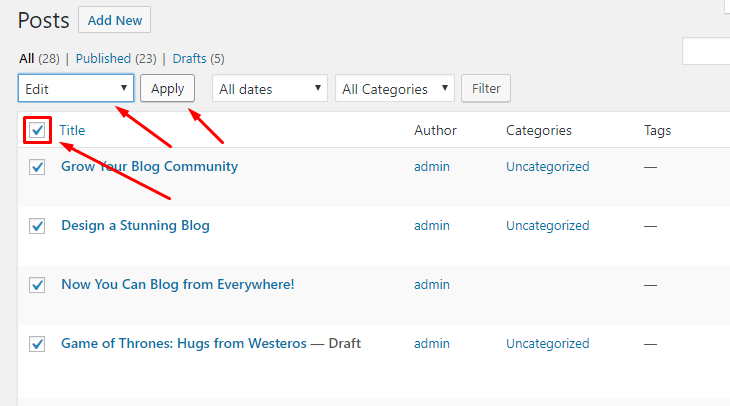Click the Add New post button
The width and height of the screenshot is (730, 406).
pos(114,20)
